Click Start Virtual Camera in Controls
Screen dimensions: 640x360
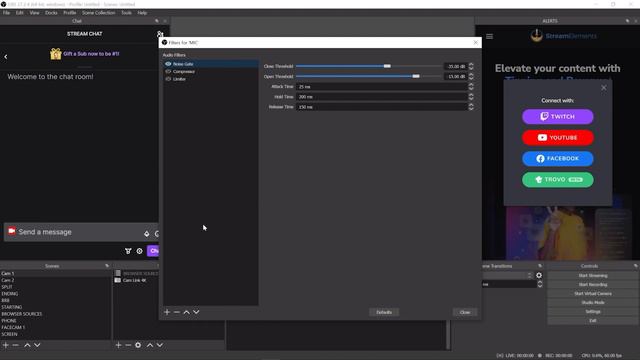pyautogui.click(x=593, y=293)
